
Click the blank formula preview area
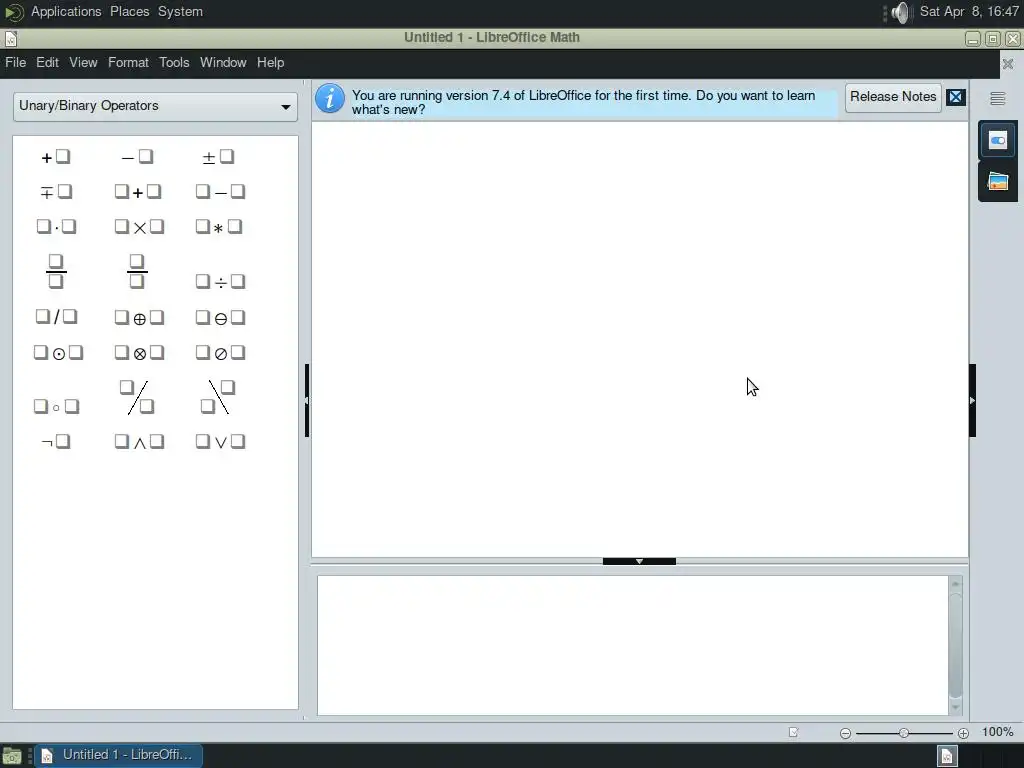(639, 340)
